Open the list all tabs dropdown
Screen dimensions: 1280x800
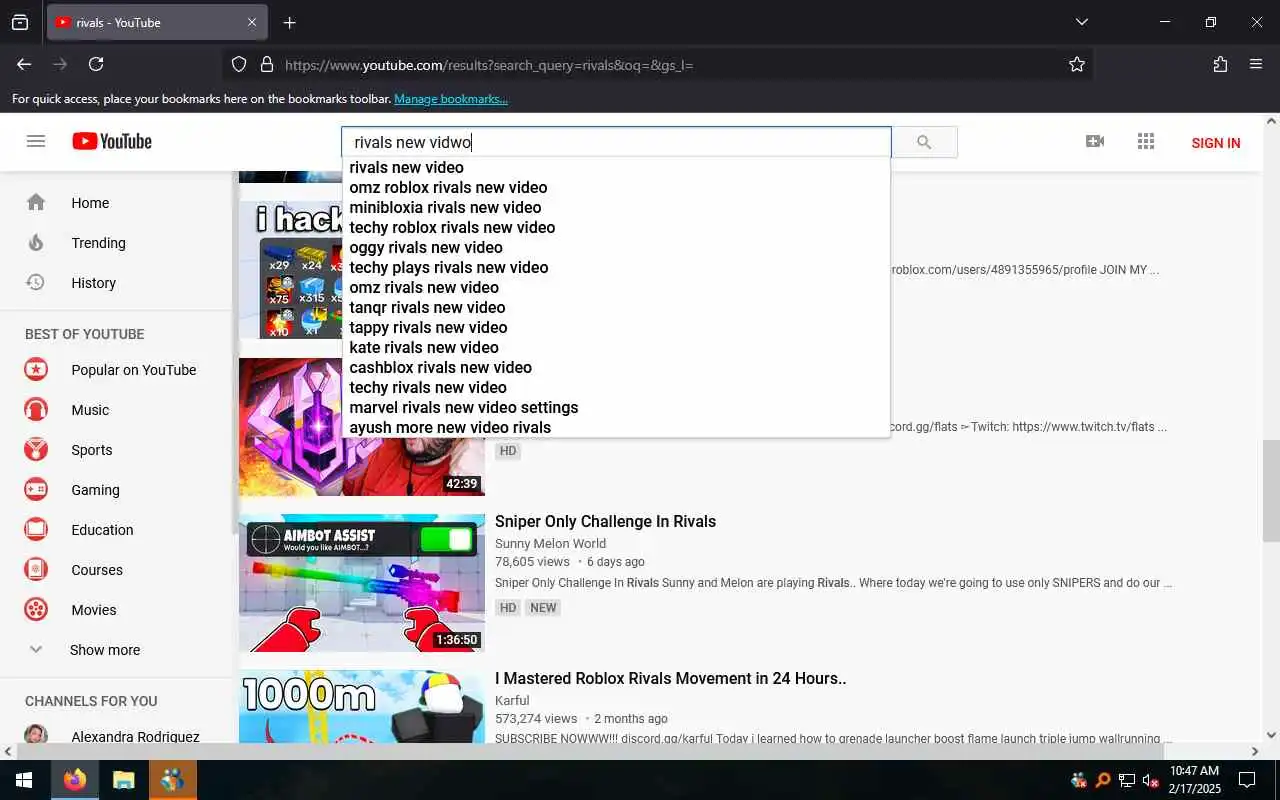[1081, 22]
